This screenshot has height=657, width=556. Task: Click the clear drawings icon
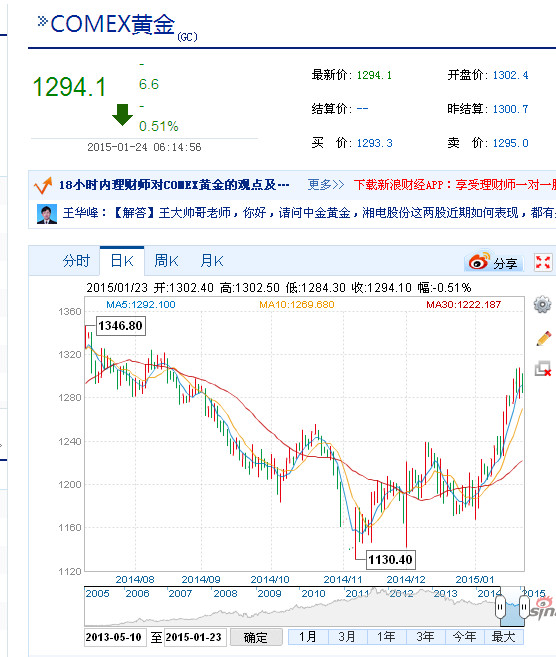point(543,369)
